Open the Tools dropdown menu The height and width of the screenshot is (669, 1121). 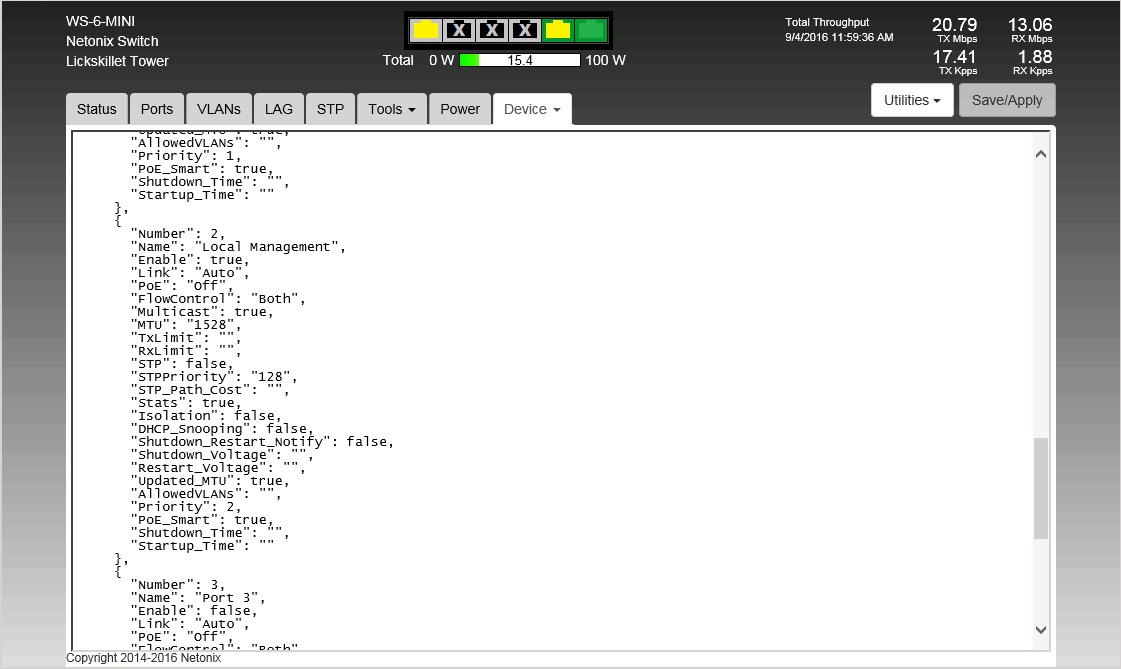(x=392, y=109)
